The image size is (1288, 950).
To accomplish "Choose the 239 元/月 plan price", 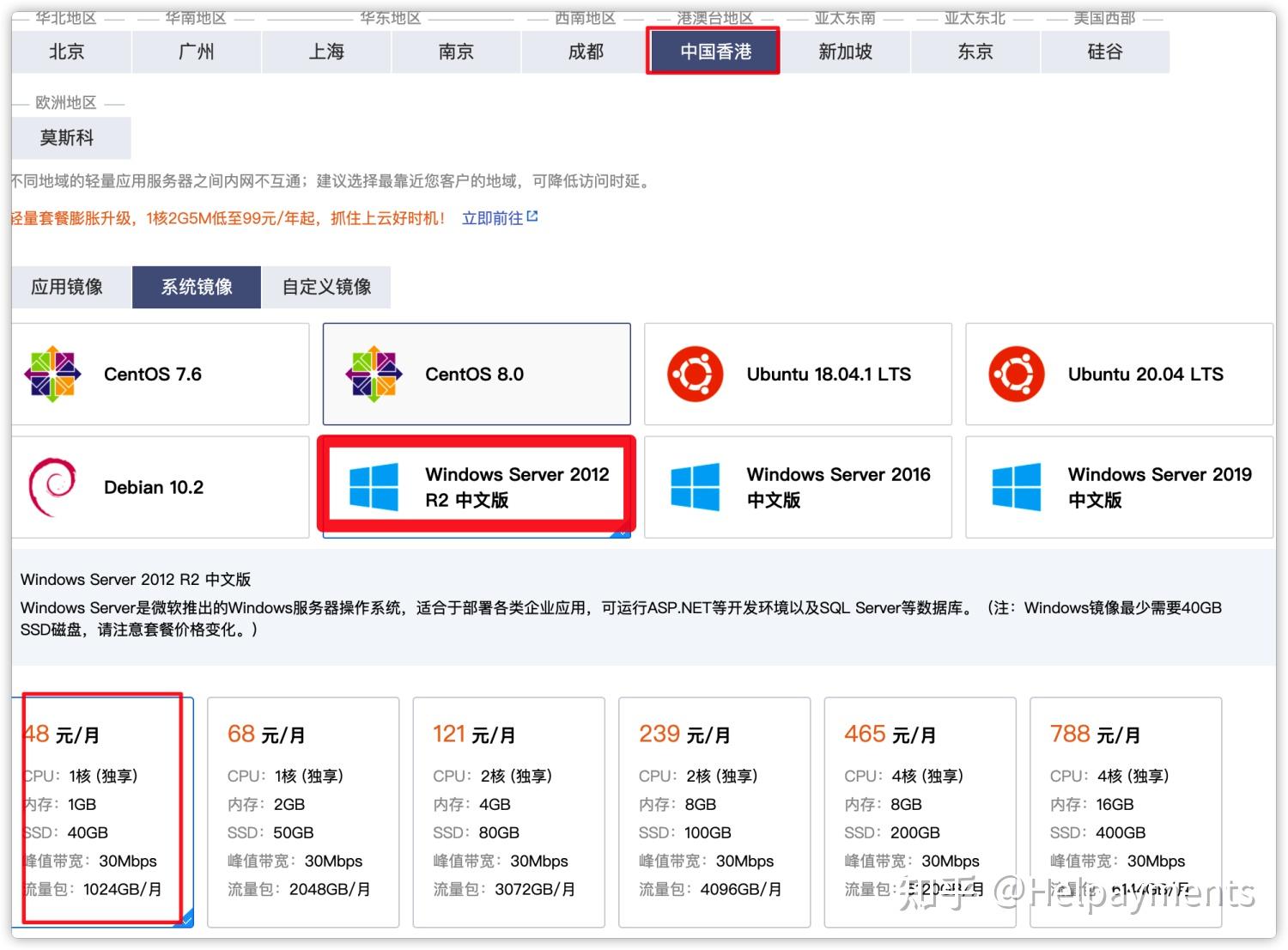I will [684, 734].
